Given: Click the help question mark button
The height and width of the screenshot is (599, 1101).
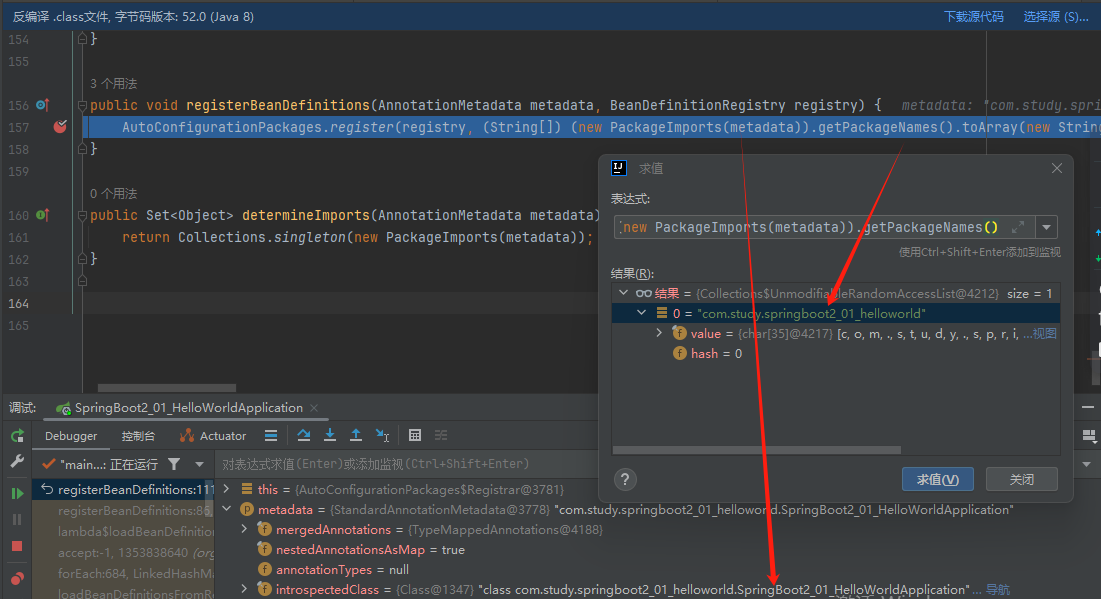Looking at the screenshot, I should pos(625,480).
